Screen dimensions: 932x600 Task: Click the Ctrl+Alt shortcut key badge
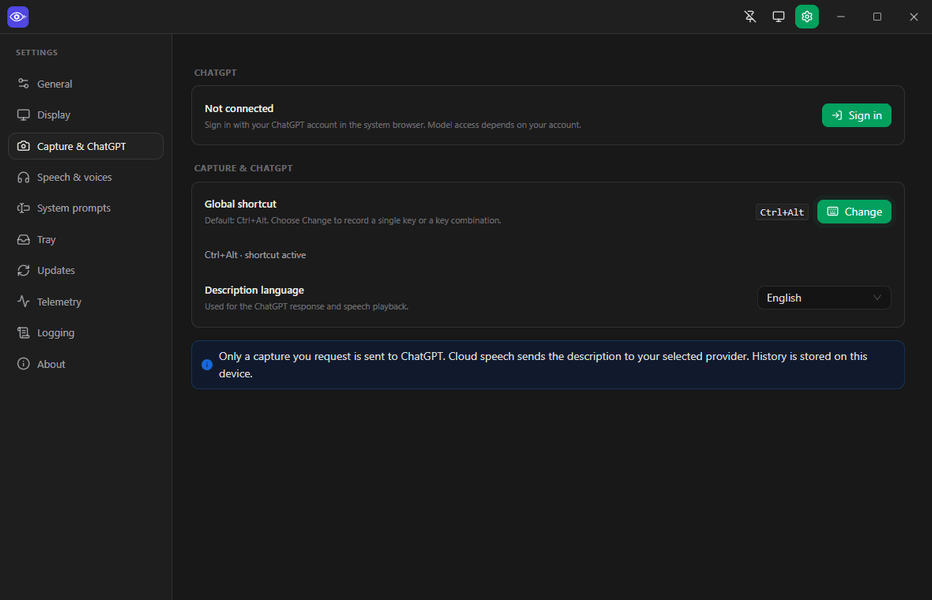pos(782,212)
